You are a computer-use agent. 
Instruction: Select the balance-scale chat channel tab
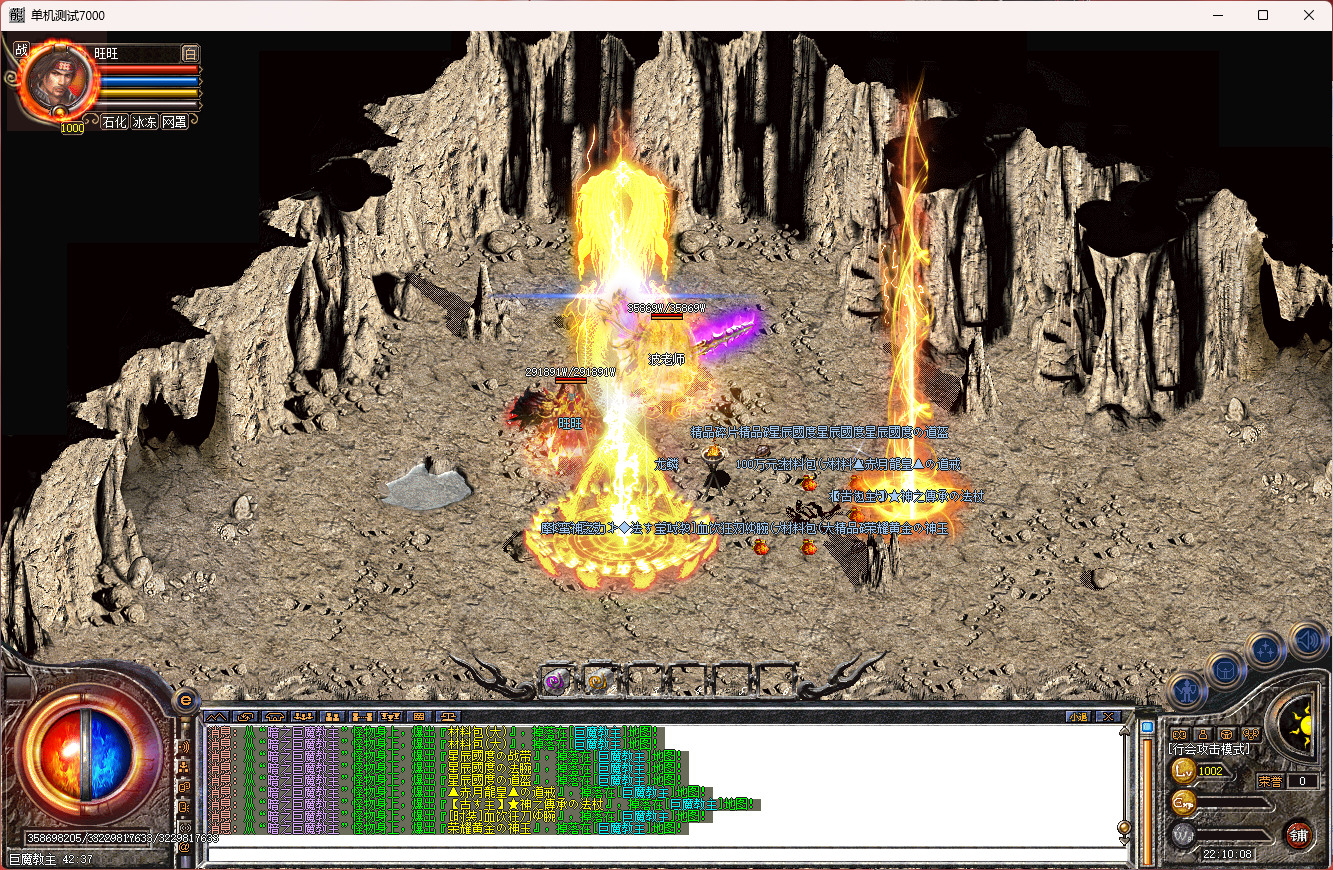click(x=448, y=716)
